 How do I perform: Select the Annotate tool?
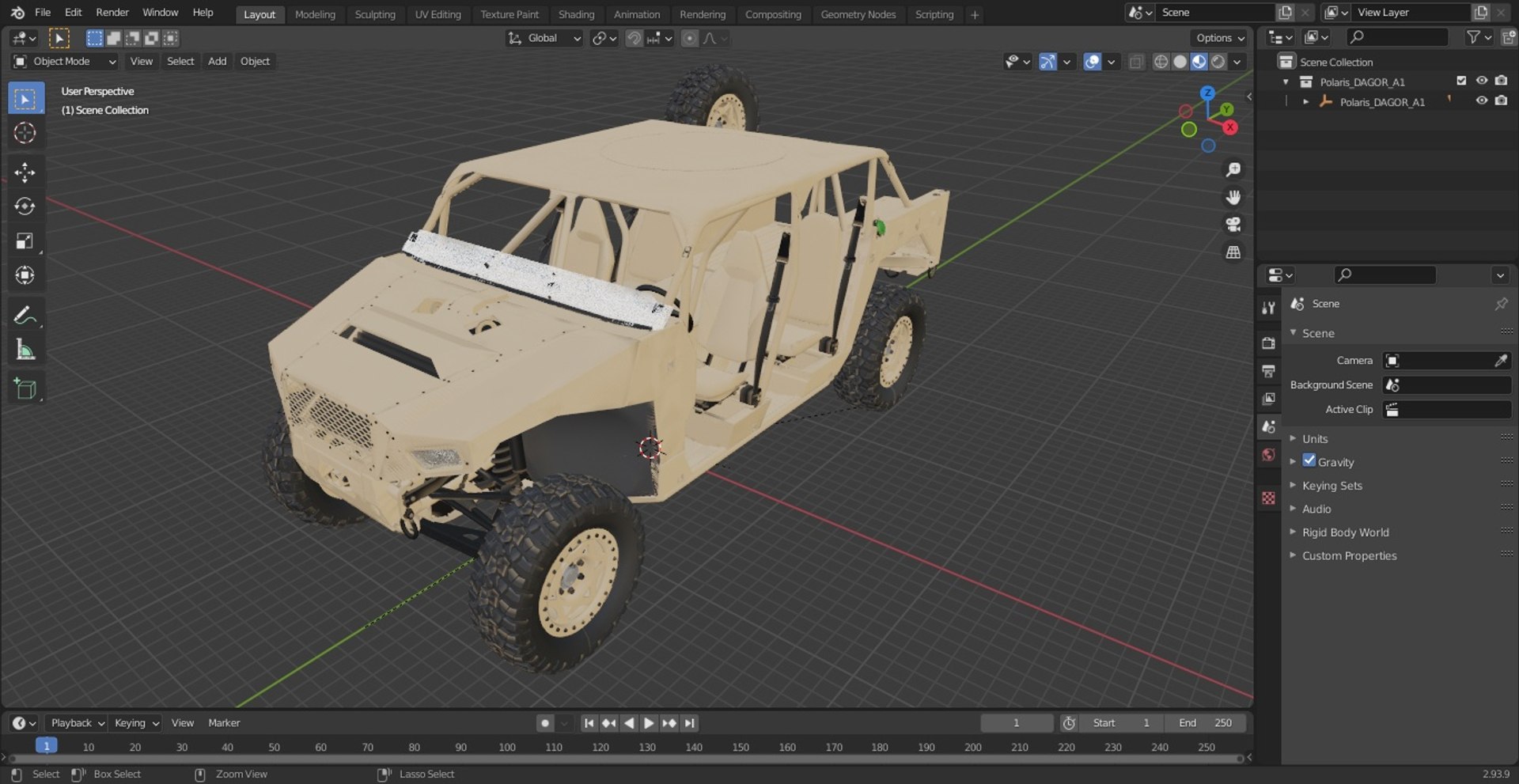(25, 315)
